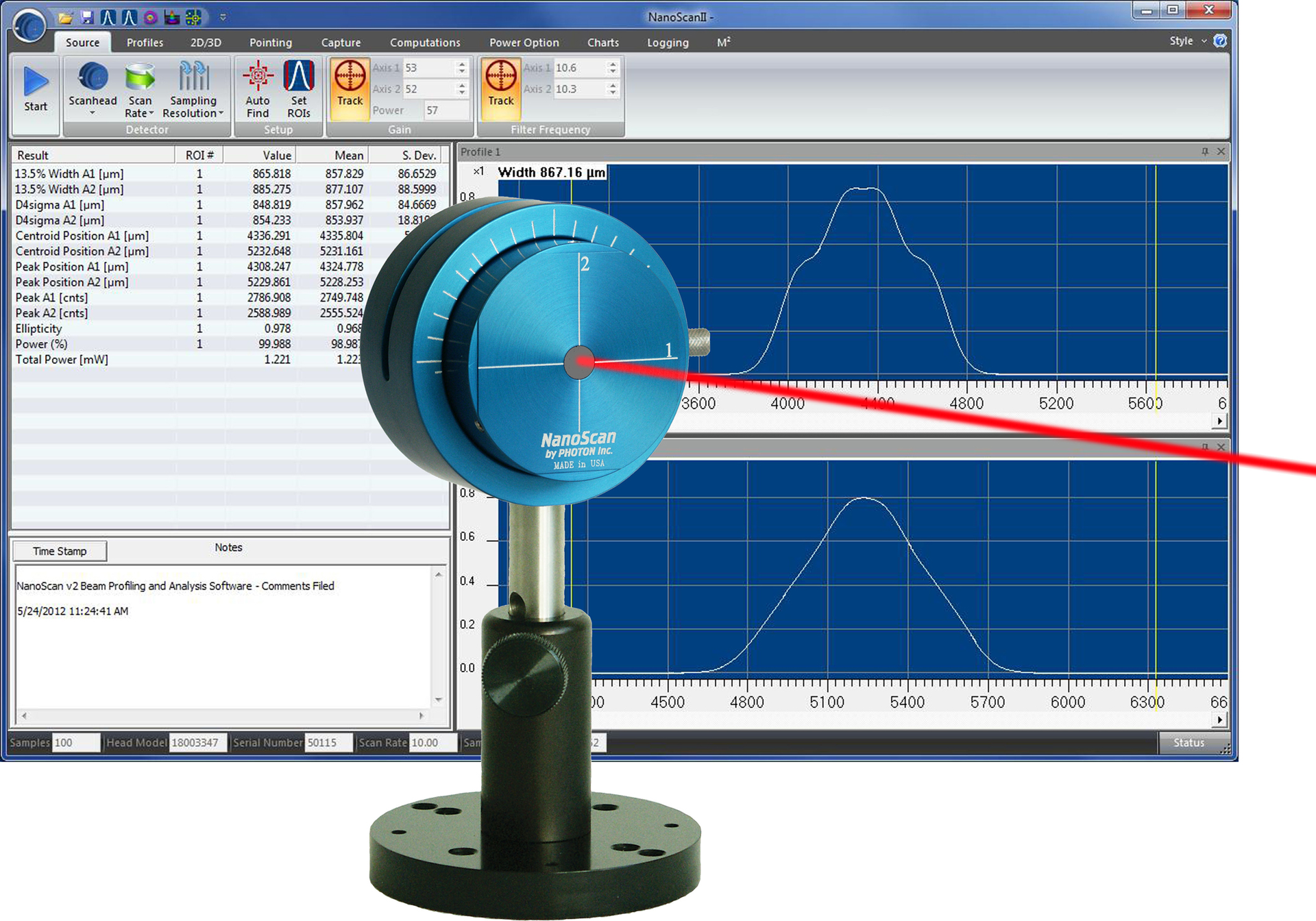The height and width of the screenshot is (921, 1316).
Task: Click the save disk quick-access icon
Action: pos(86,17)
